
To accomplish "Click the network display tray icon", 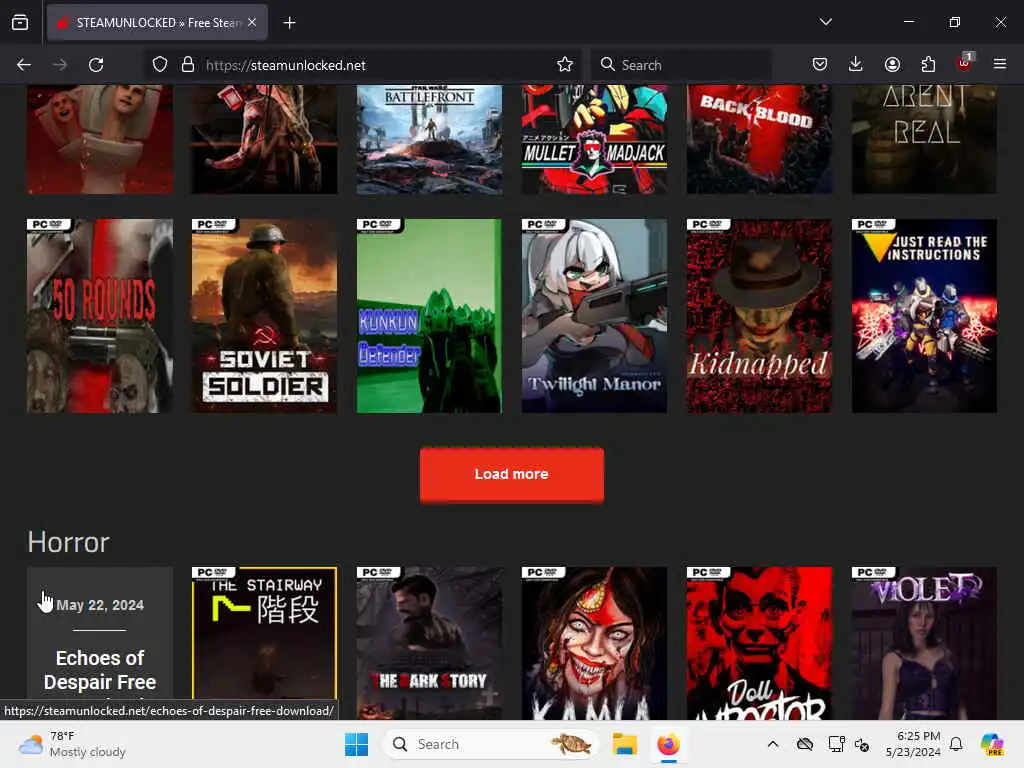I will [836, 744].
